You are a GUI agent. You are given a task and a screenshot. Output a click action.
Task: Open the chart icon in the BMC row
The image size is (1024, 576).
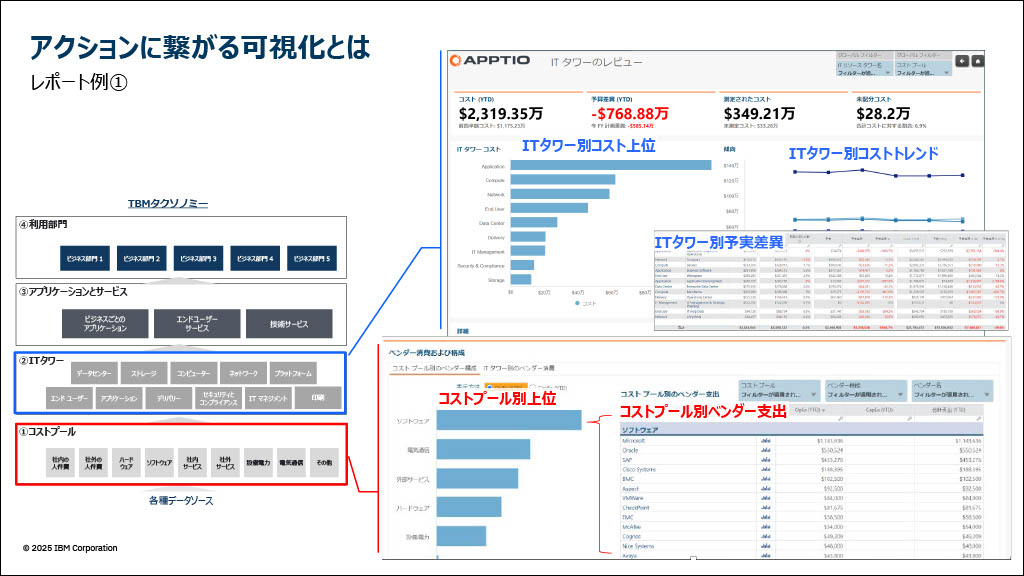point(765,479)
